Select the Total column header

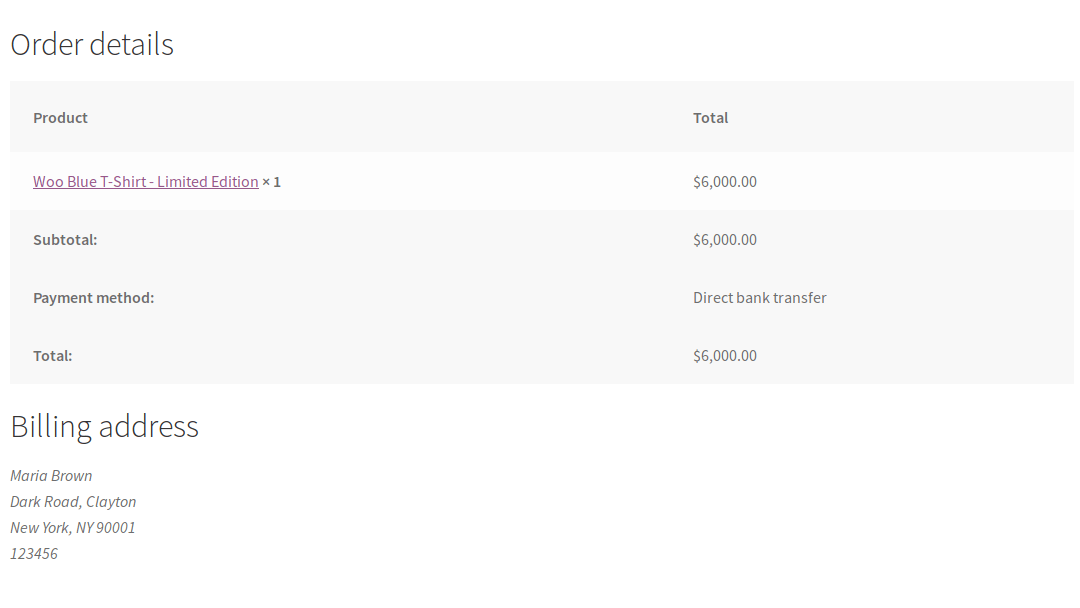710,117
